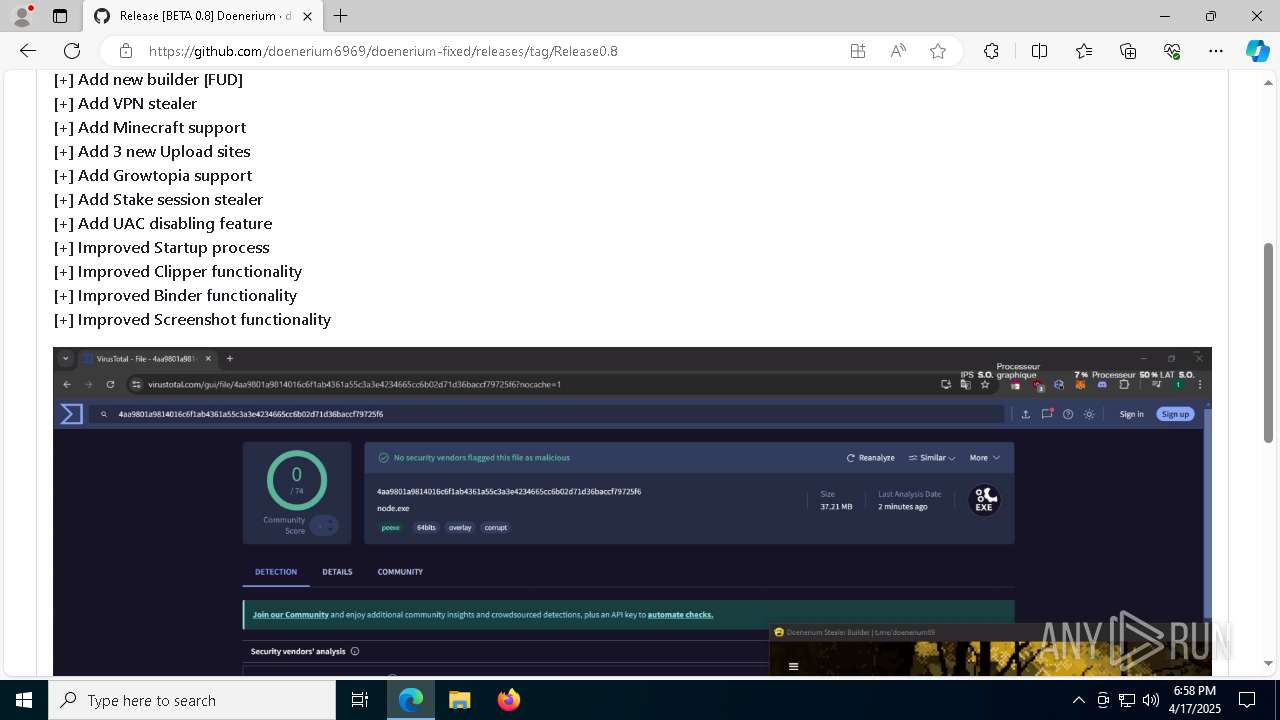Click "[+] Improved Clipper functionality" line
1280x720 pixels.
point(177,272)
